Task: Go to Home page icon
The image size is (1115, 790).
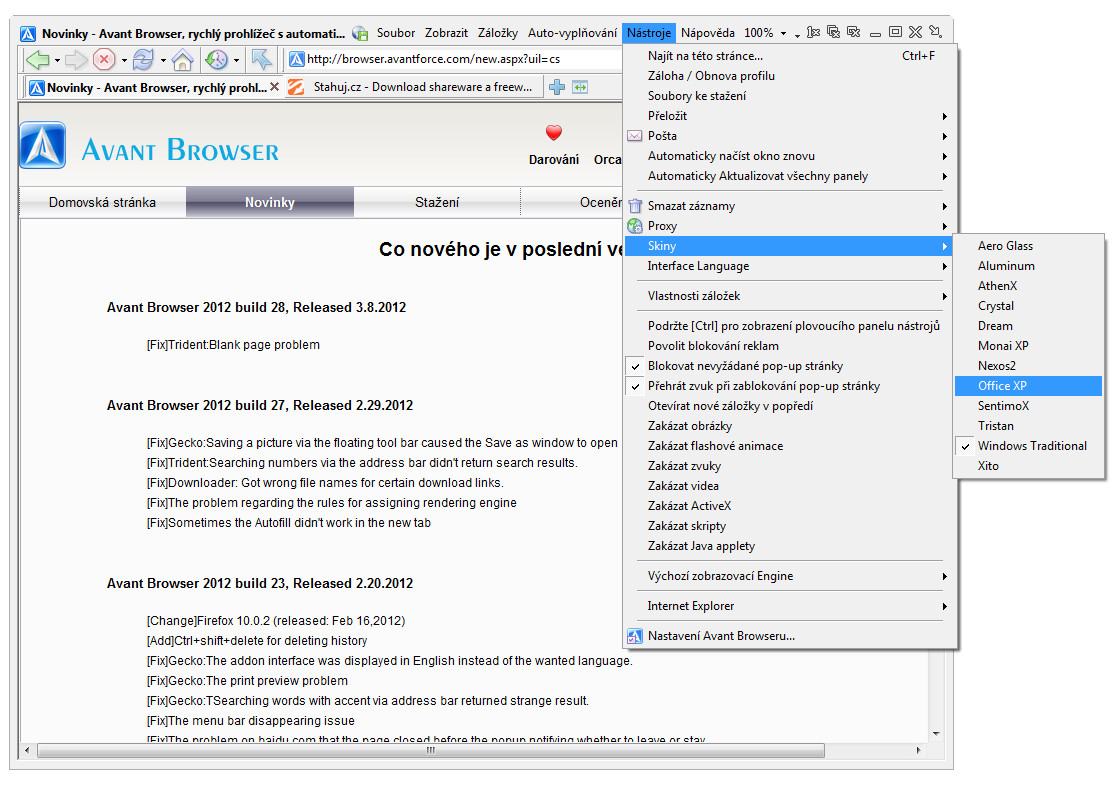Action: tap(182, 60)
